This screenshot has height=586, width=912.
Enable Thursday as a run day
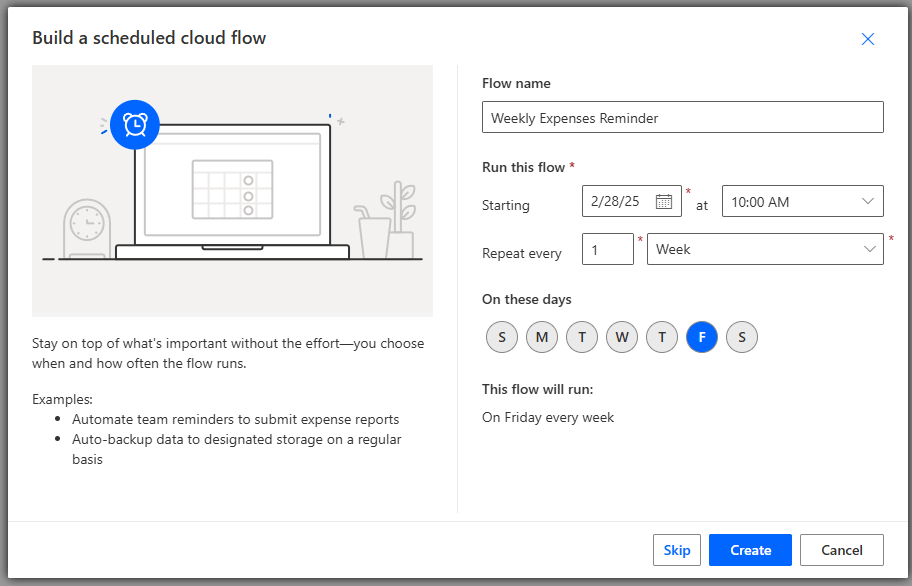coord(662,337)
